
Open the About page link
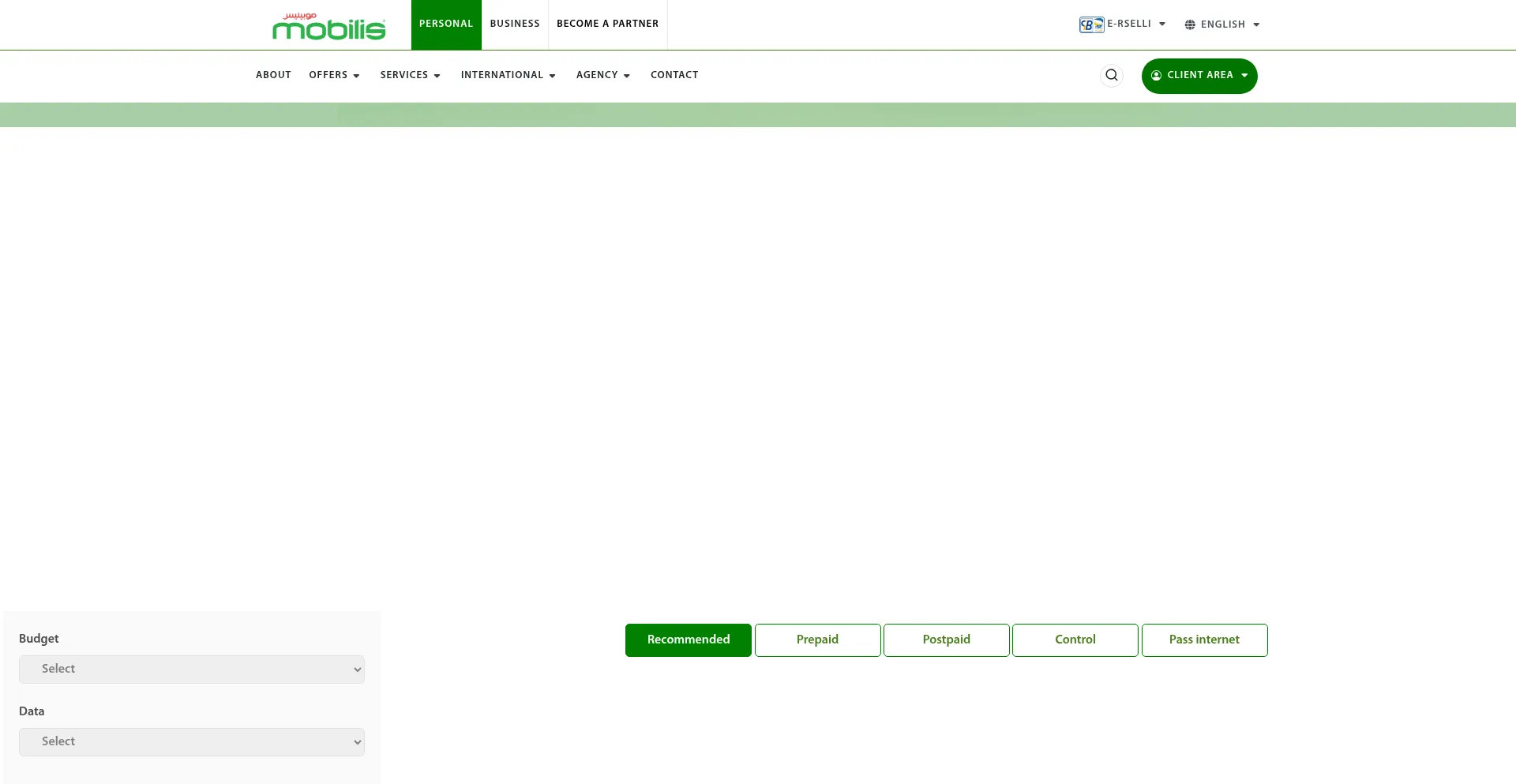coord(273,75)
